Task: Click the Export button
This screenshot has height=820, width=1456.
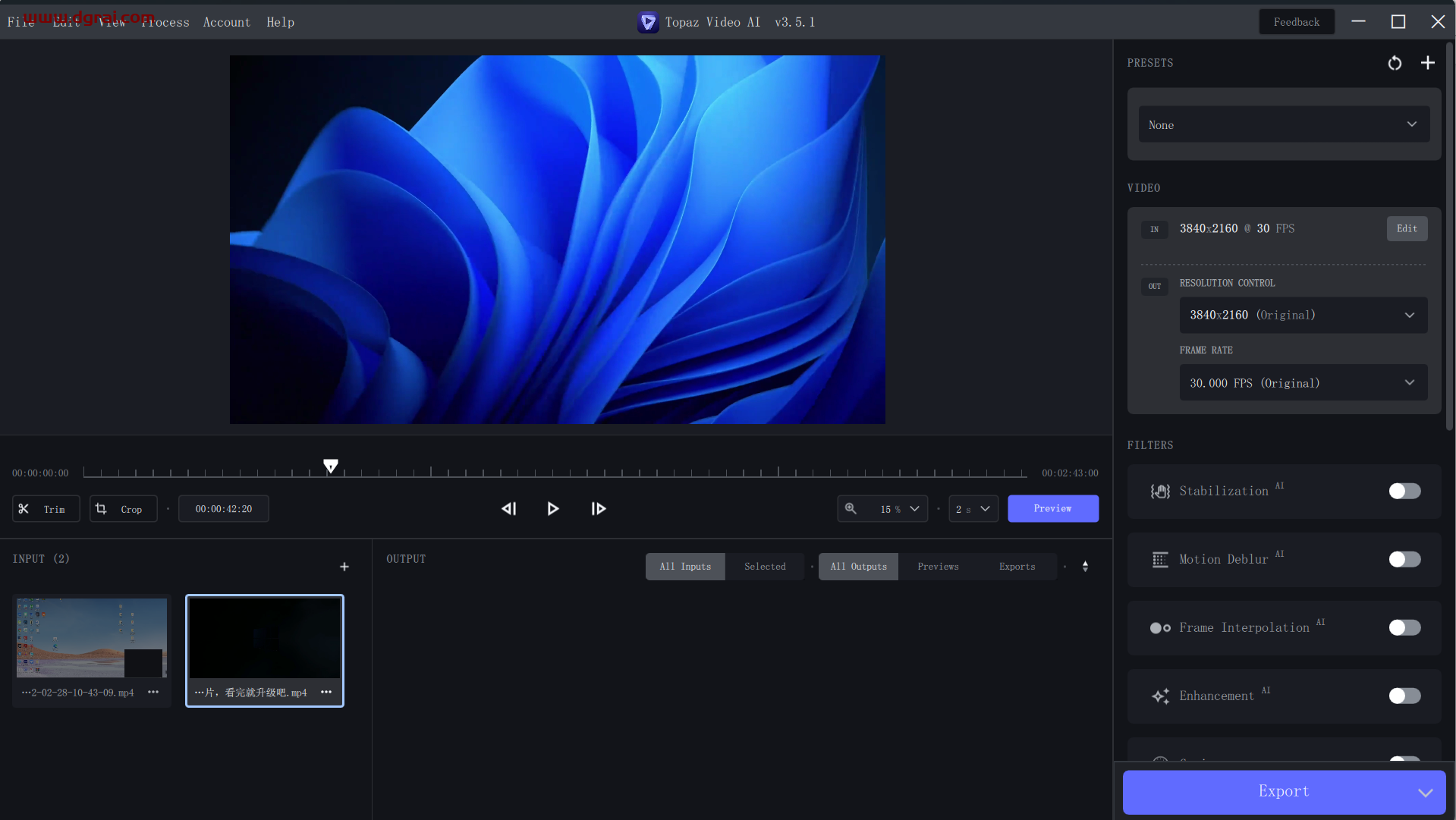Action: tap(1283, 791)
